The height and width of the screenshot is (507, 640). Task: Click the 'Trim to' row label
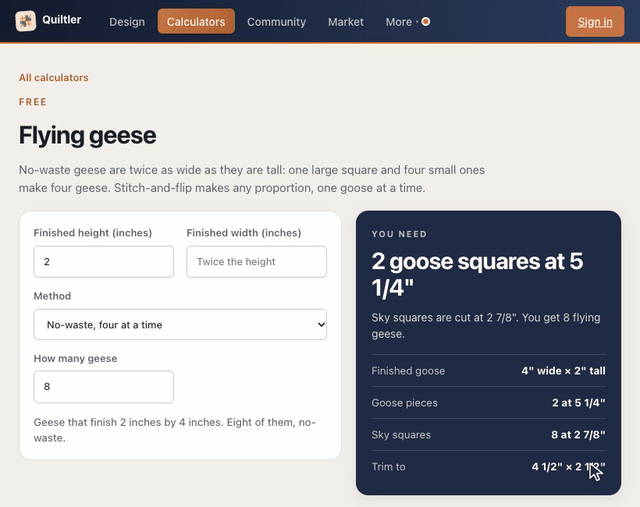click(x=388, y=467)
